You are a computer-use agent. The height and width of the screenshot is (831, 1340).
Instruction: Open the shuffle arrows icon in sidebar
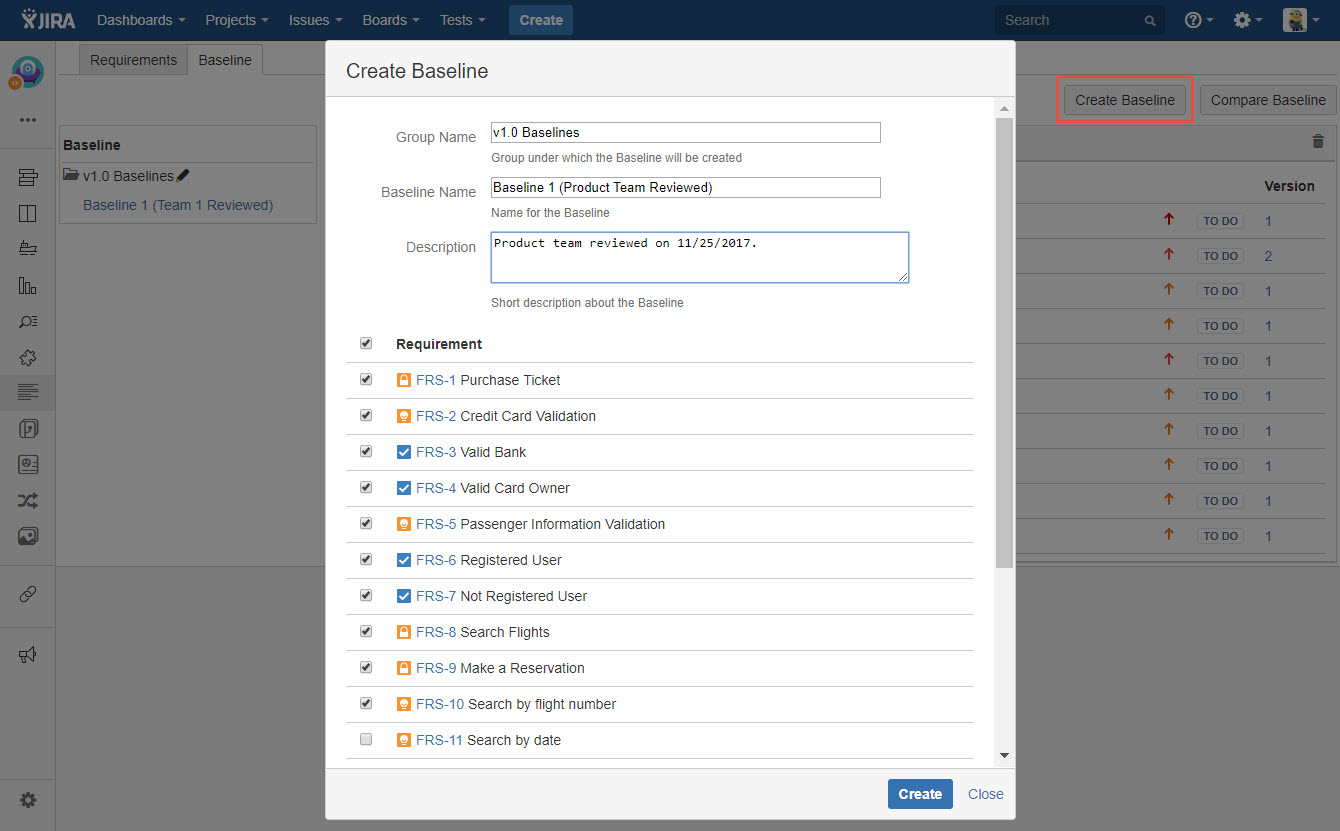(27, 501)
